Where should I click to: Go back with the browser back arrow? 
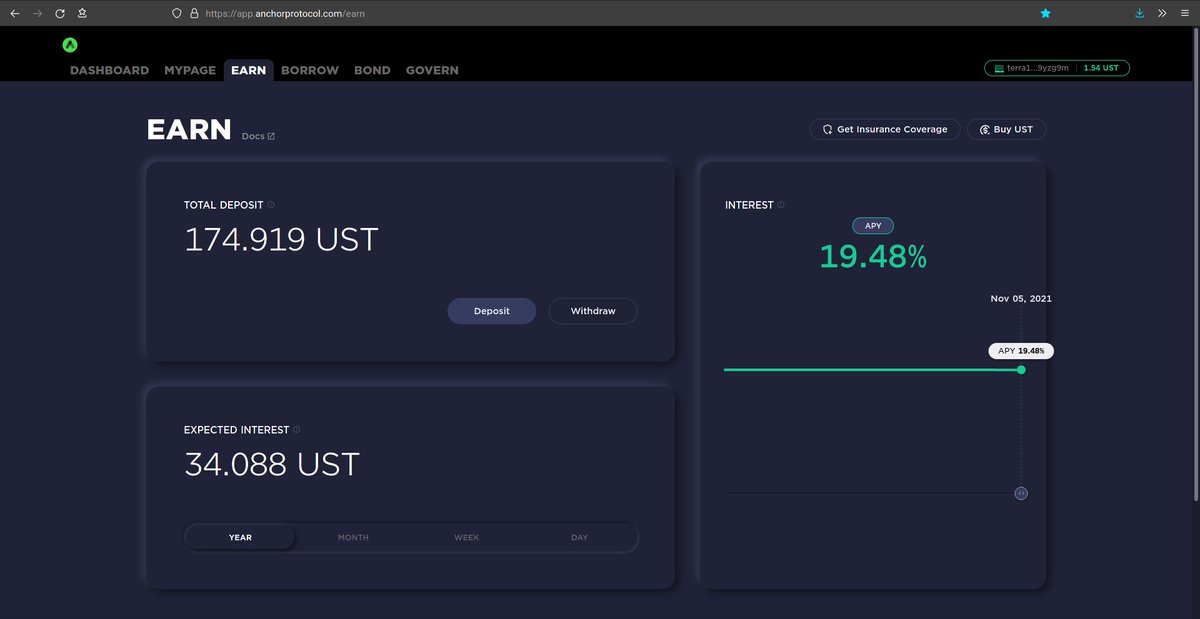coord(14,13)
